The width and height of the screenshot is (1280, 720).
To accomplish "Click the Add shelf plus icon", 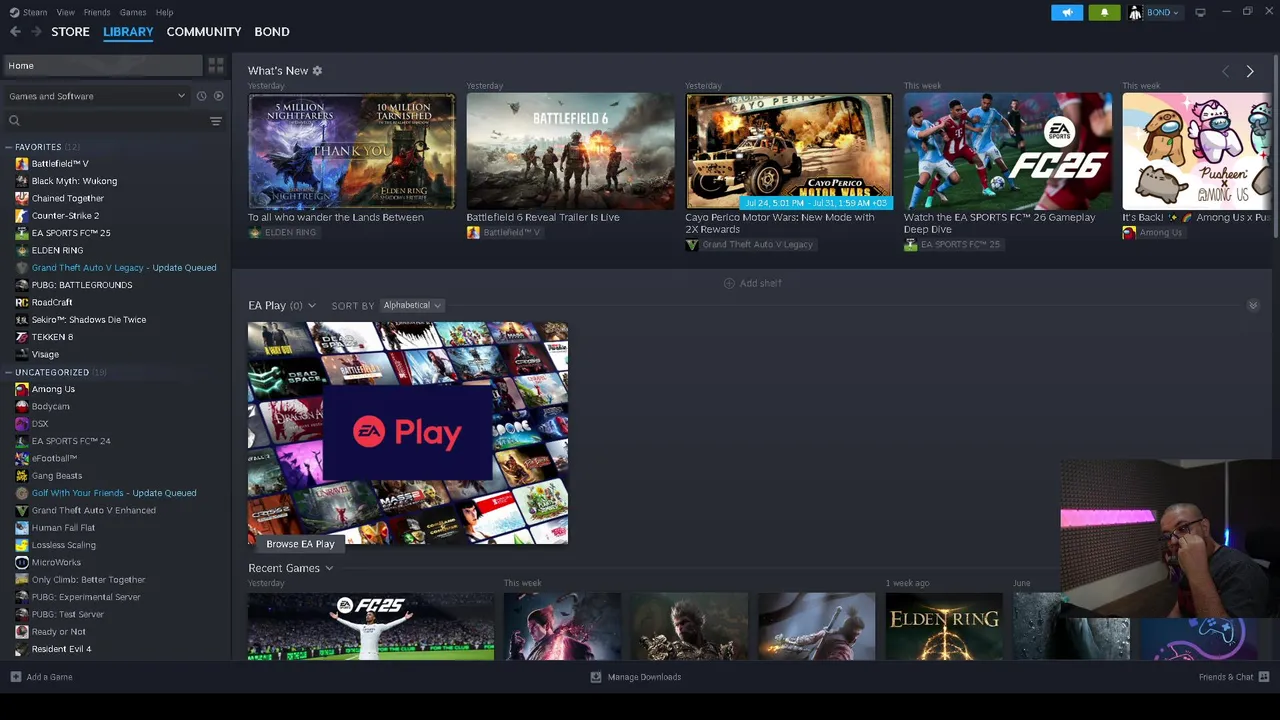I will click(x=729, y=283).
